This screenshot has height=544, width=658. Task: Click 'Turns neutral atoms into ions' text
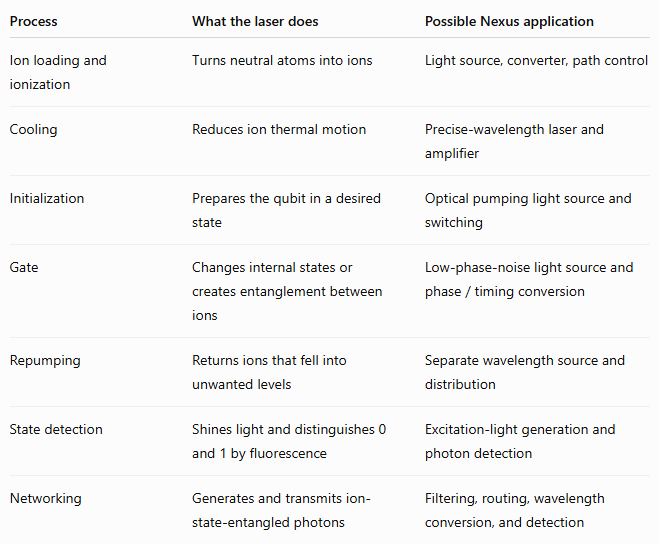point(282,60)
